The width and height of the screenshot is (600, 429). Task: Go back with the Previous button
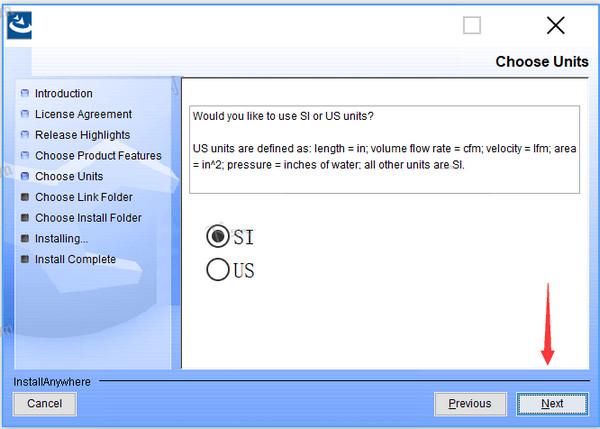[469, 404]
